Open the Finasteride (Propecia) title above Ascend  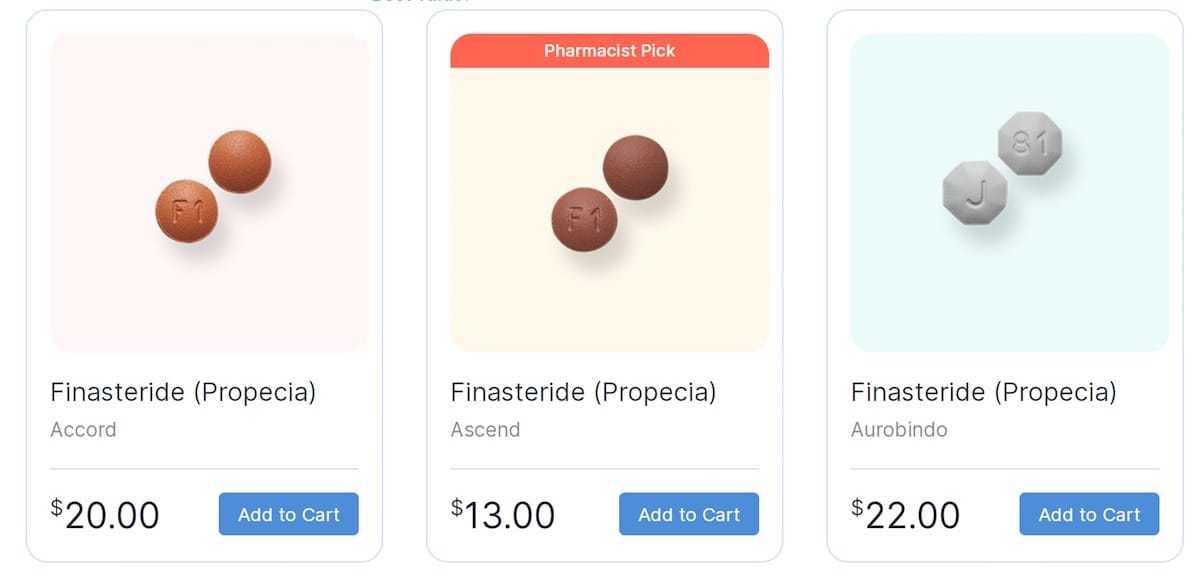pyautogui.click(x=583, y=392)
